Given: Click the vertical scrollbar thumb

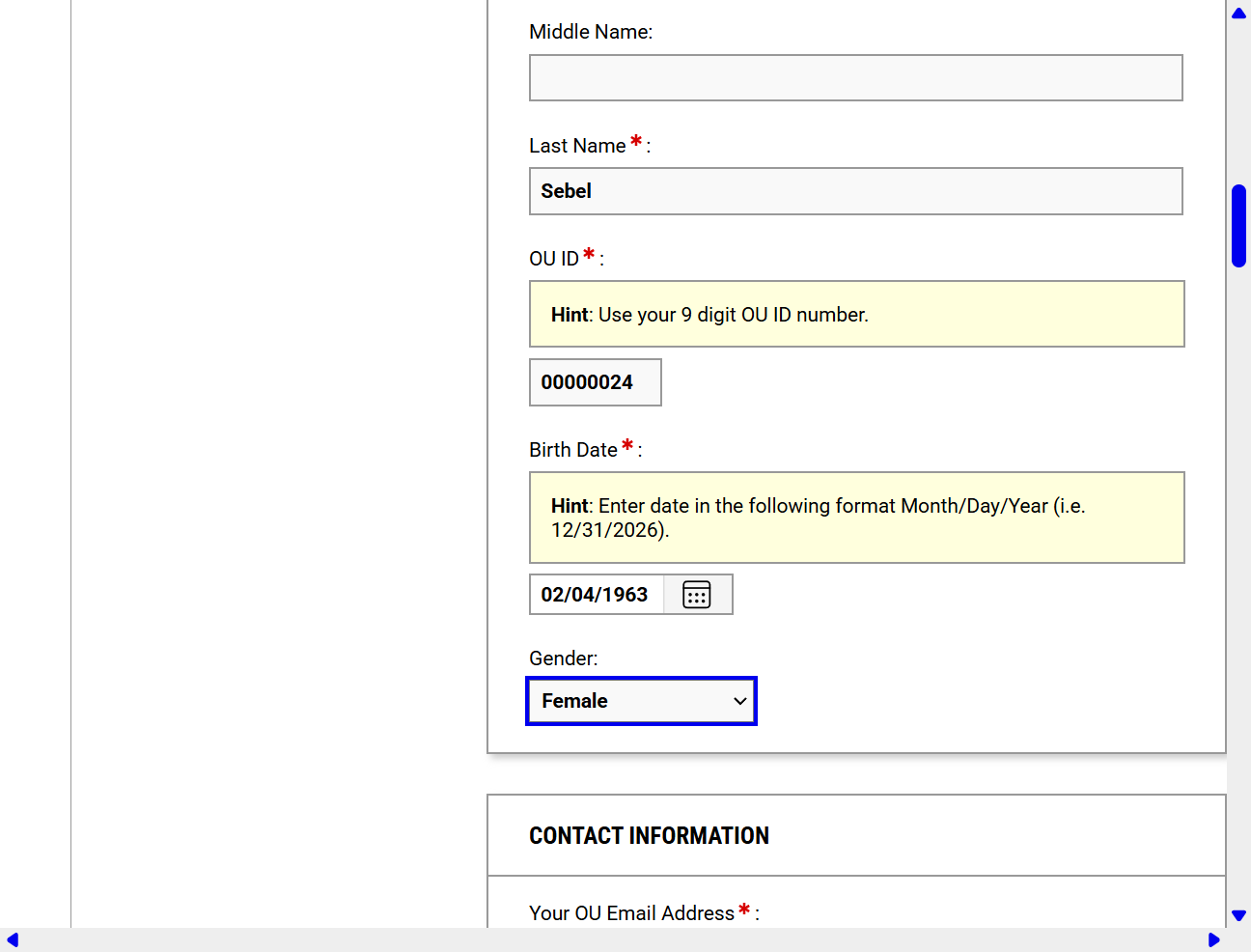Looking at the screenshot, I should [1238, 226].
